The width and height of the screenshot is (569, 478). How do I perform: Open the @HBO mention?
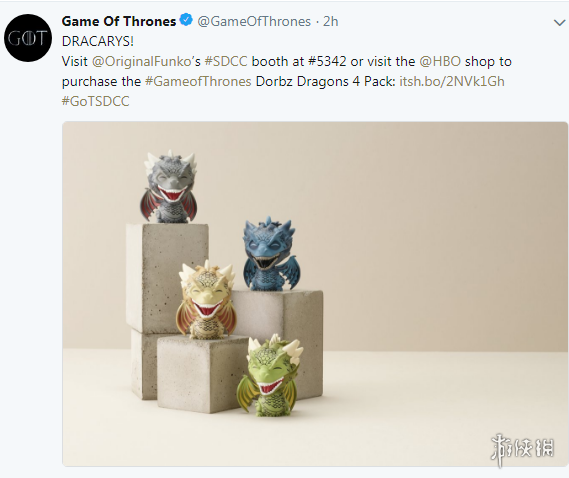pos(440,61)
